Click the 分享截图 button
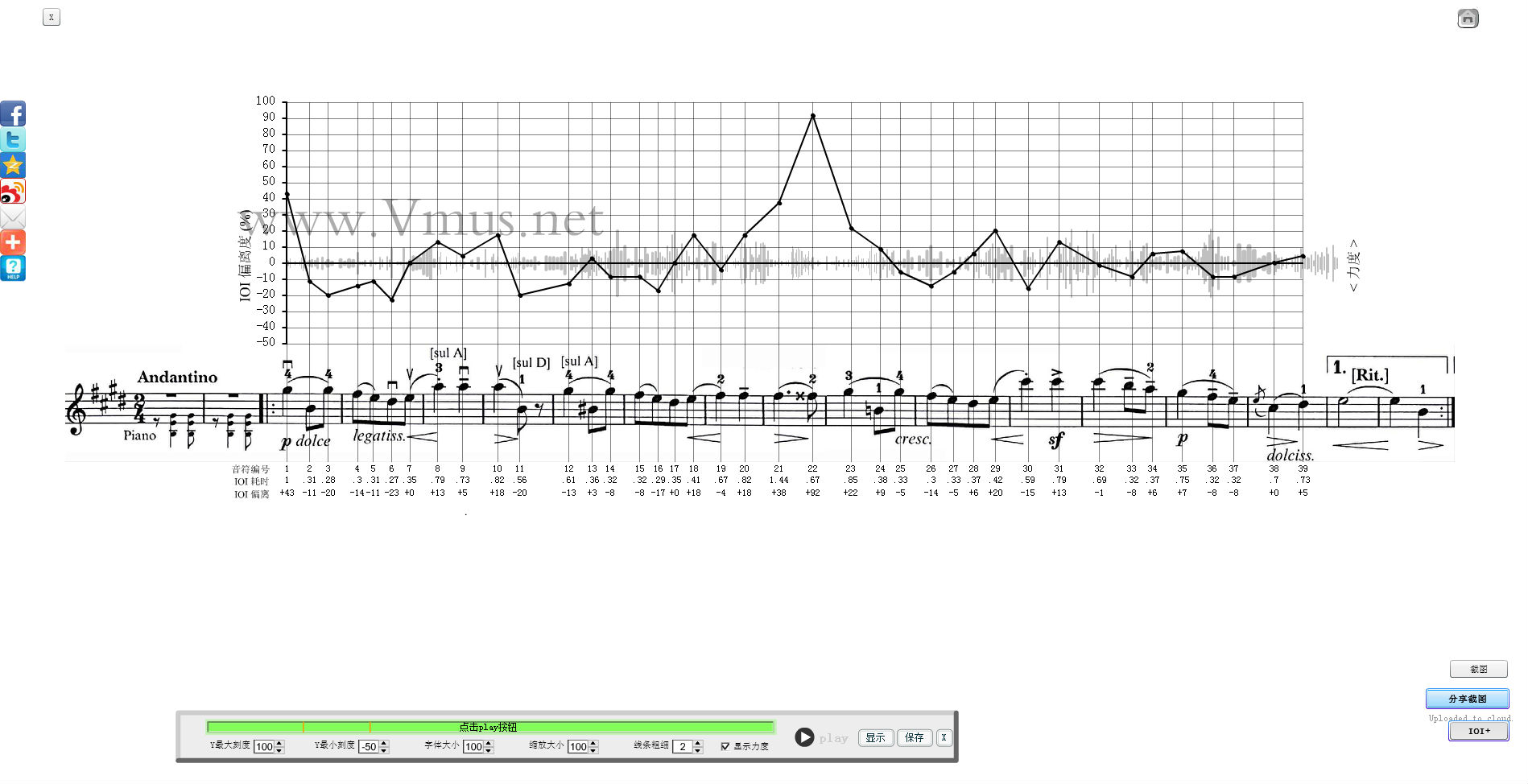 pos(1467,699)
